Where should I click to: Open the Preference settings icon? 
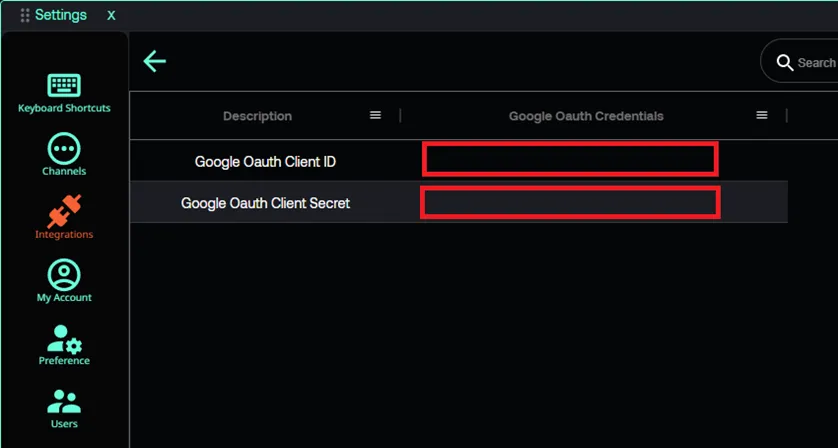(64, 339)
